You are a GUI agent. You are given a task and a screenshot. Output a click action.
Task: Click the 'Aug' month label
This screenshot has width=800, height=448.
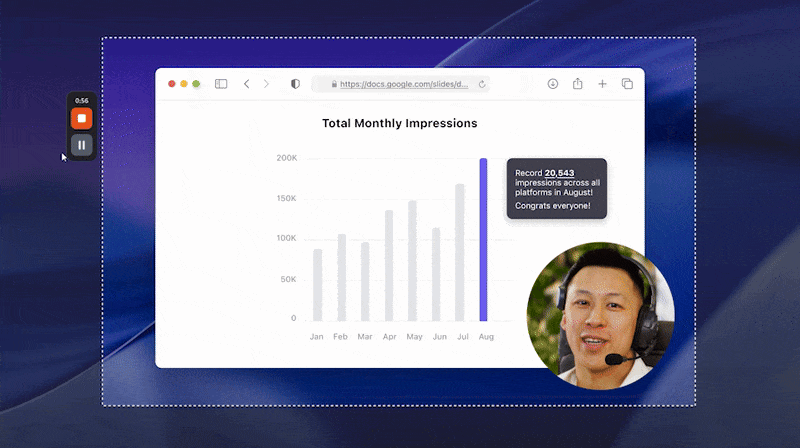(x=486, y=337)
